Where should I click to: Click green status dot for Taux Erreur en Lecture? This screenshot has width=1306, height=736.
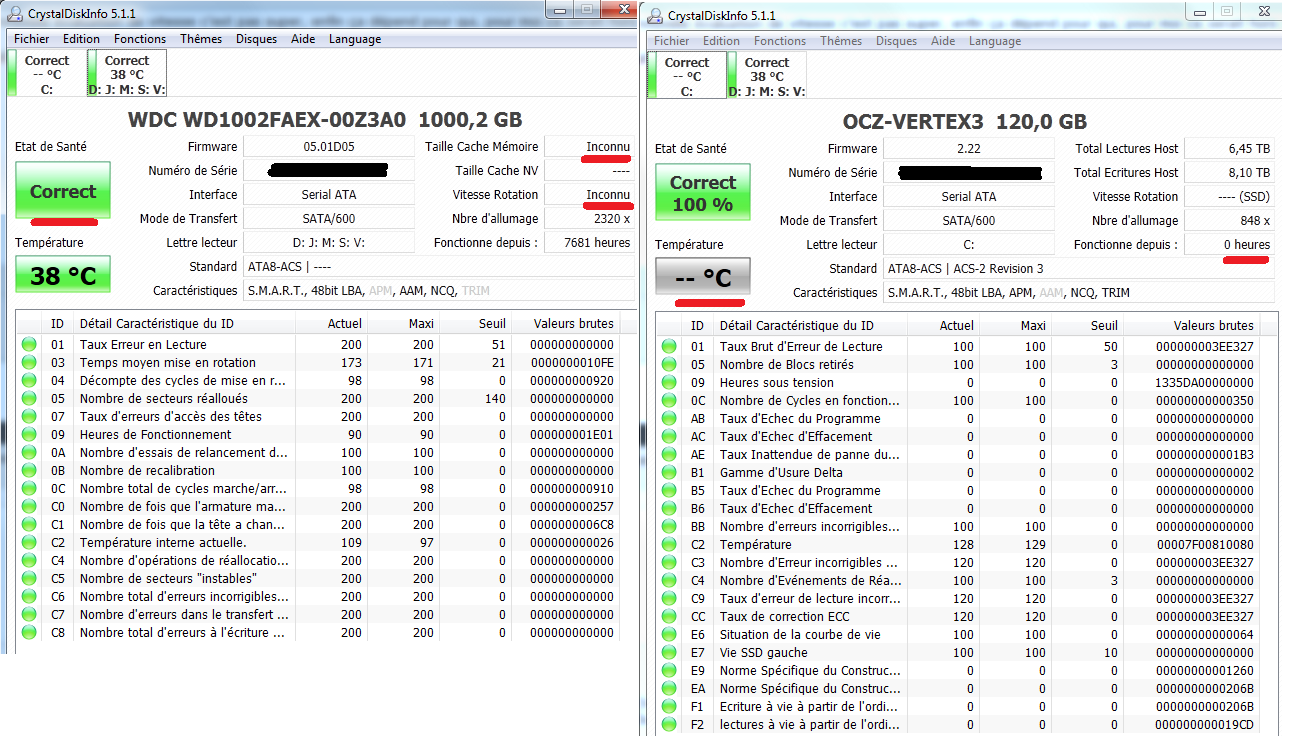tap(29, 345)
